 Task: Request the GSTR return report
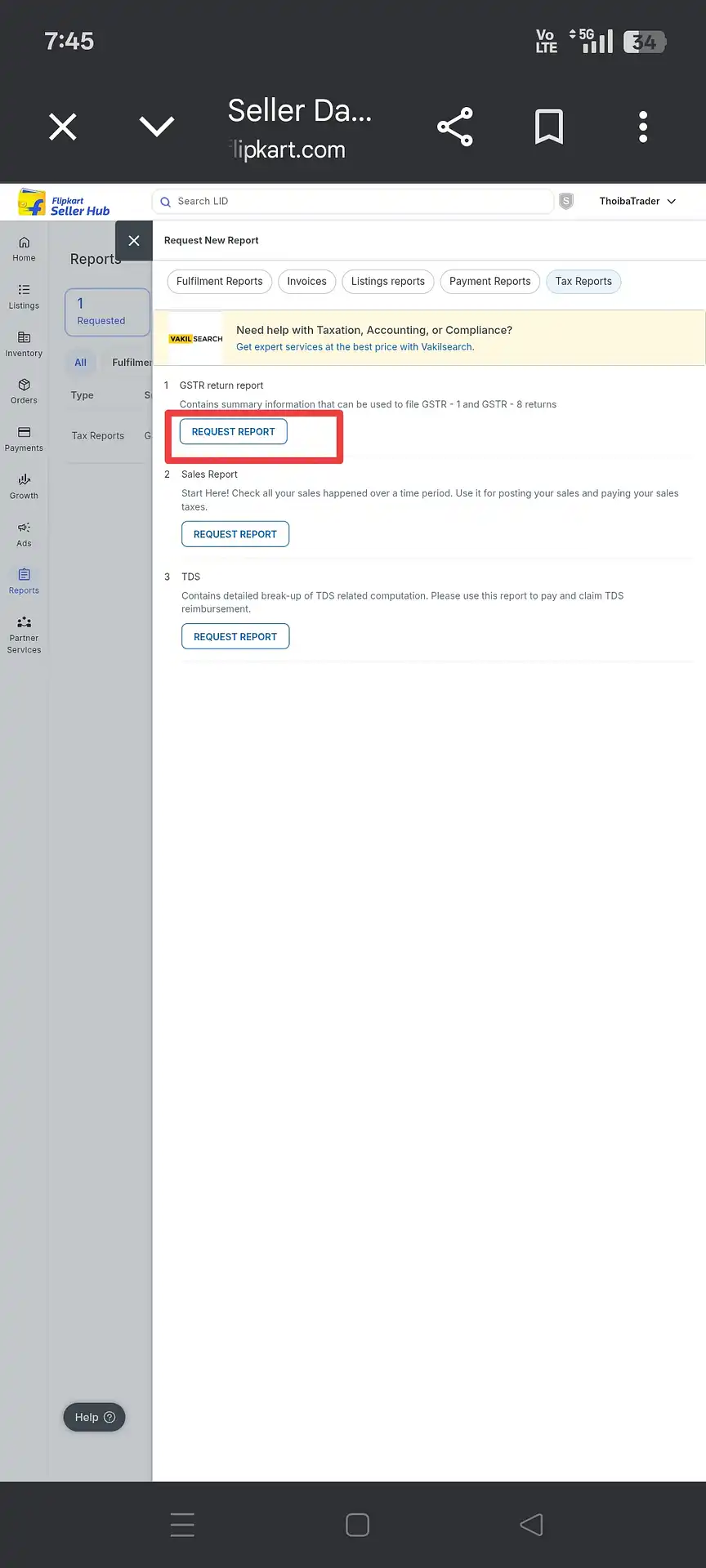[x=234, y=431]
